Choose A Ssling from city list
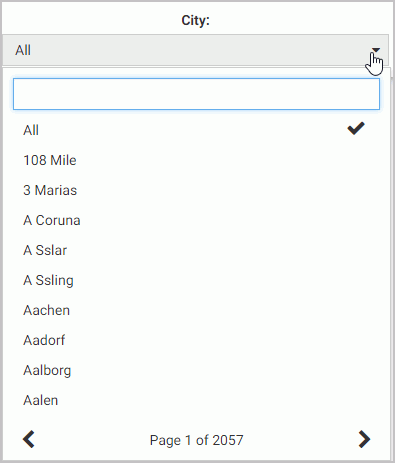Viewport: 395px width, 463px height. (x=196, y=280)
